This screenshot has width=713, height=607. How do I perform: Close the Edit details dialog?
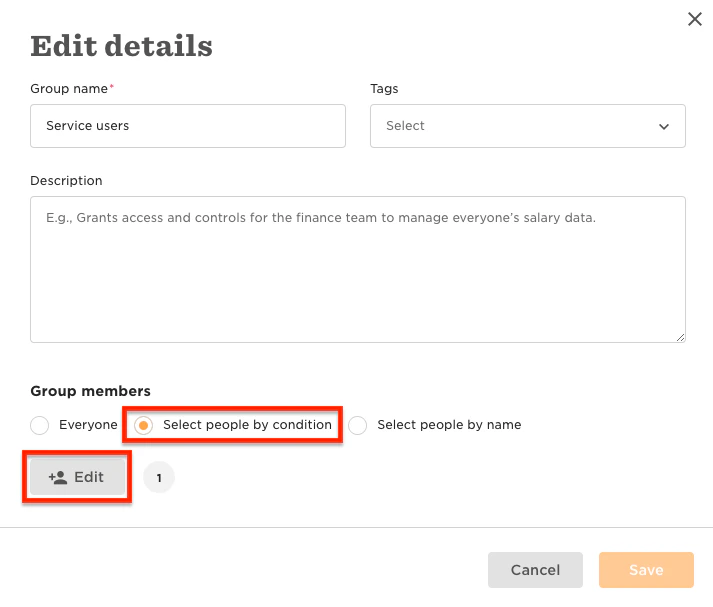[x=694, y=19]
